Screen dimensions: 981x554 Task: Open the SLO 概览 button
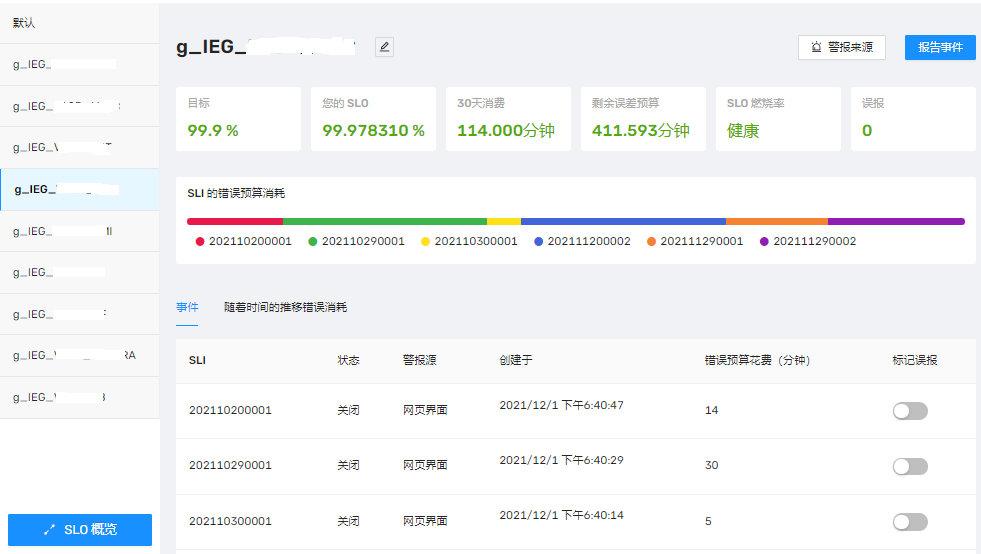80,530
